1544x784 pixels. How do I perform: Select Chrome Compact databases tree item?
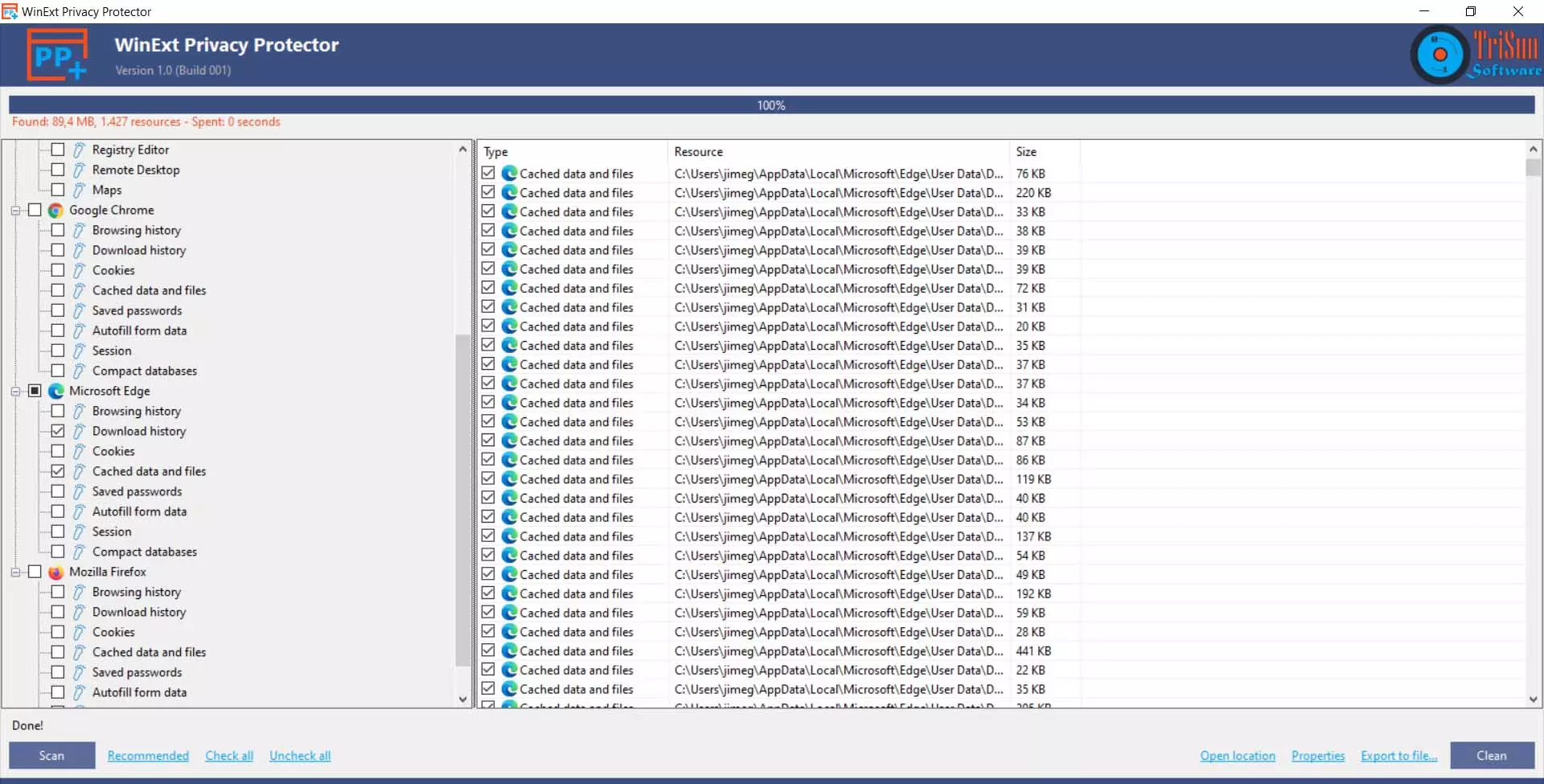(145, 371)
